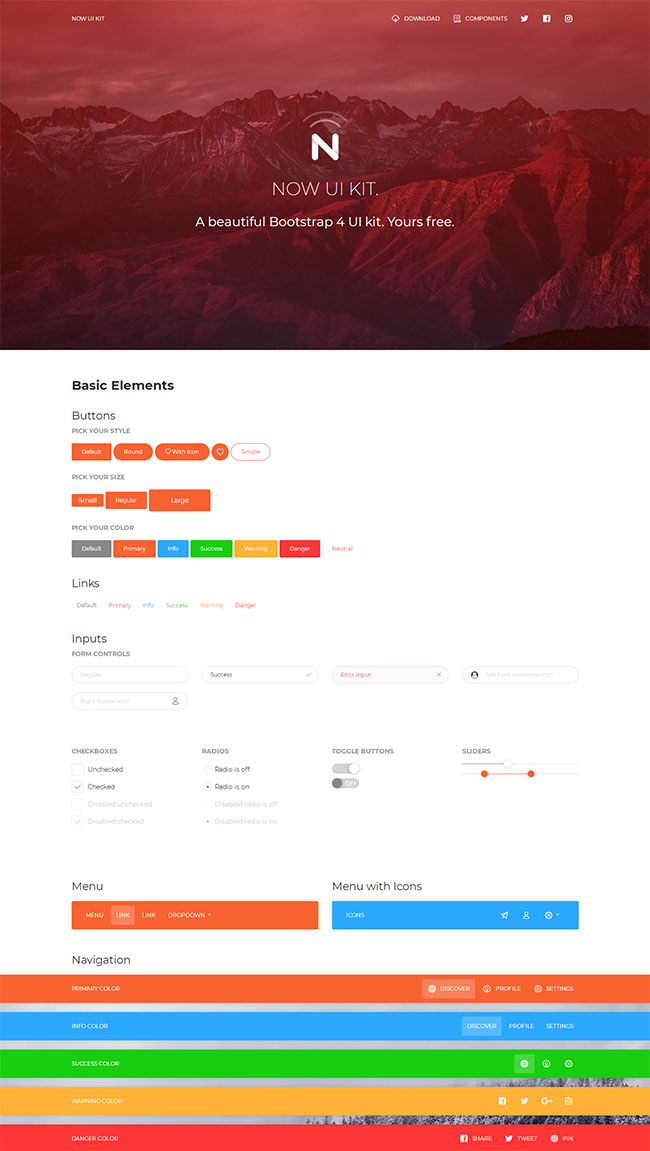Select Settings in the info color navbar
650x1151 pixels.
pyautogui.click(x=559, y=1026)
